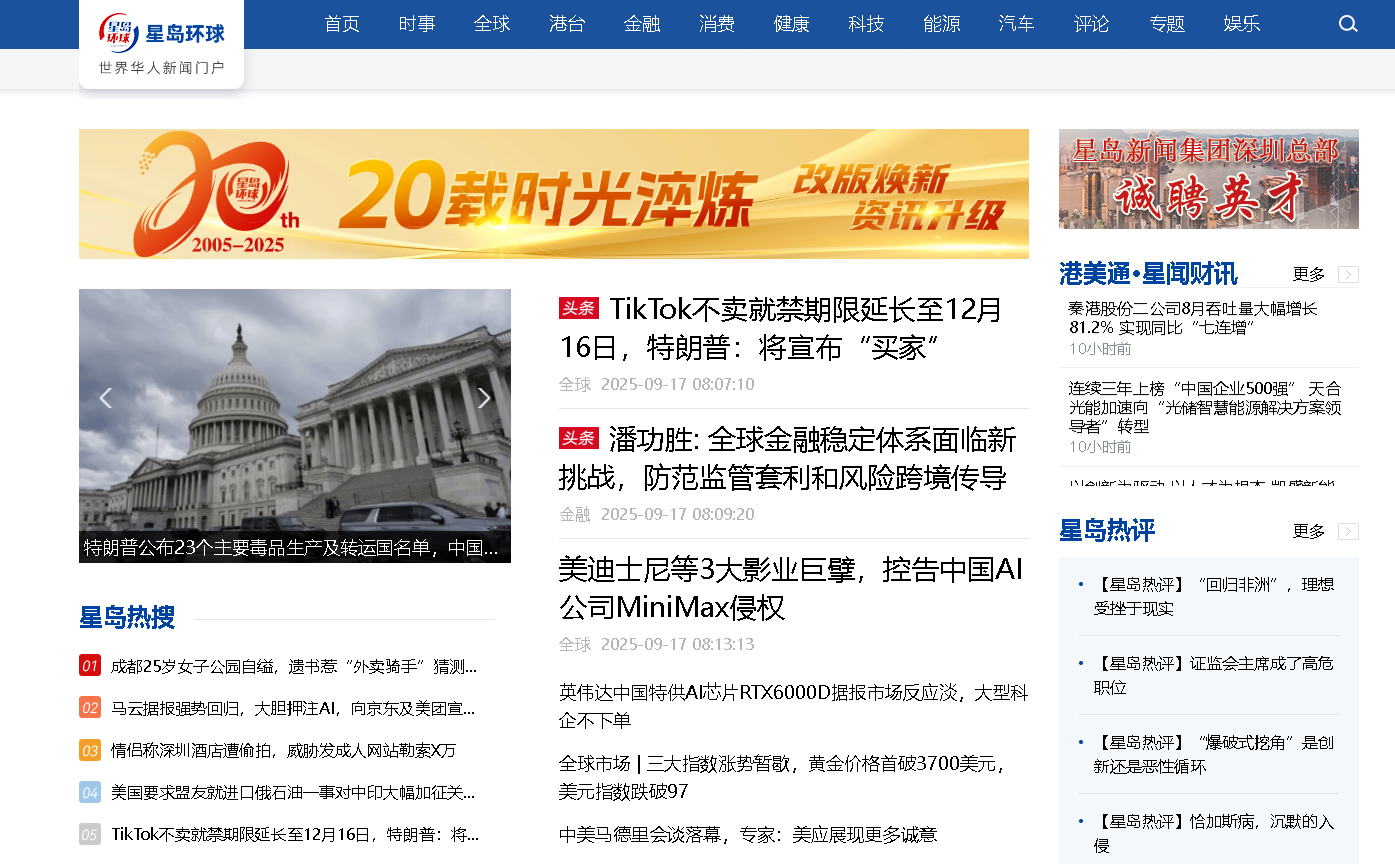Click the red 头条 badge on TikTok headline
The width and height of the screenshot is (1395, 864).
click(x=578, y=309)
